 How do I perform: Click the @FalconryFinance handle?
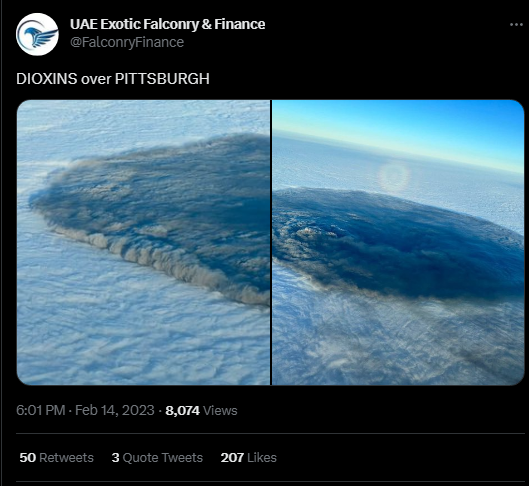[x=127, y=42]
